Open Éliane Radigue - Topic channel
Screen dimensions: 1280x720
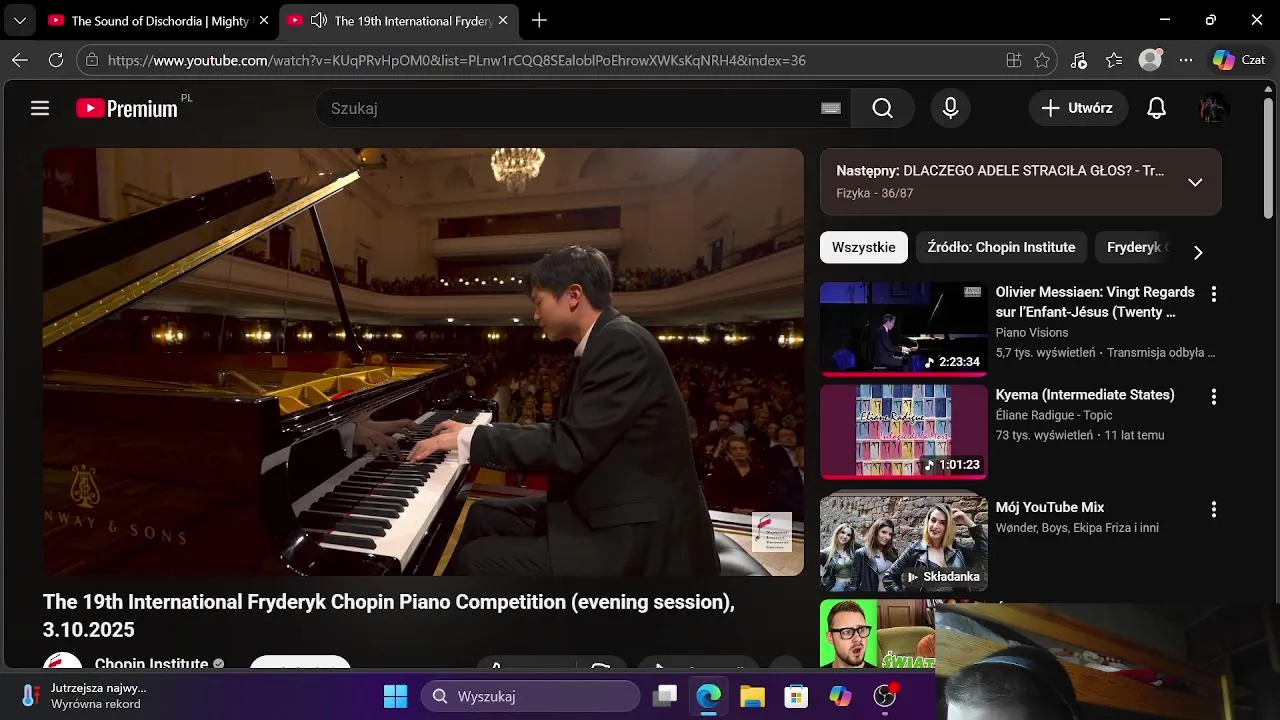(x=1054, y=415)
